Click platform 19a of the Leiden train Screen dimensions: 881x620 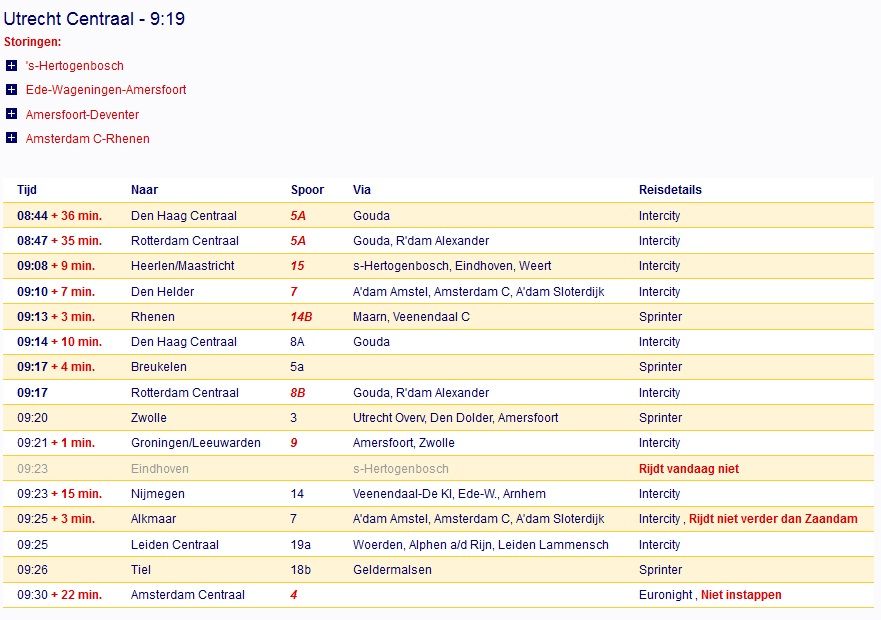[x=301, y=545]
